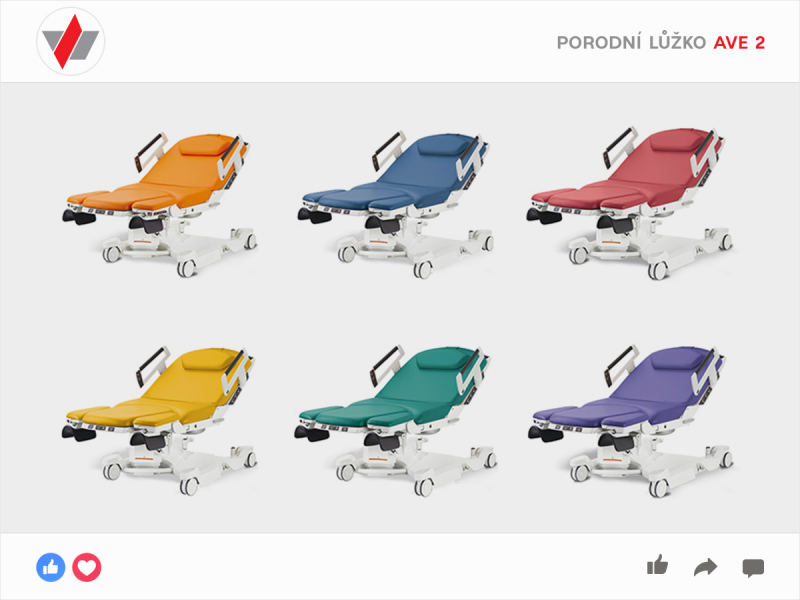Select the red birthing bed image

click(629, 204)
